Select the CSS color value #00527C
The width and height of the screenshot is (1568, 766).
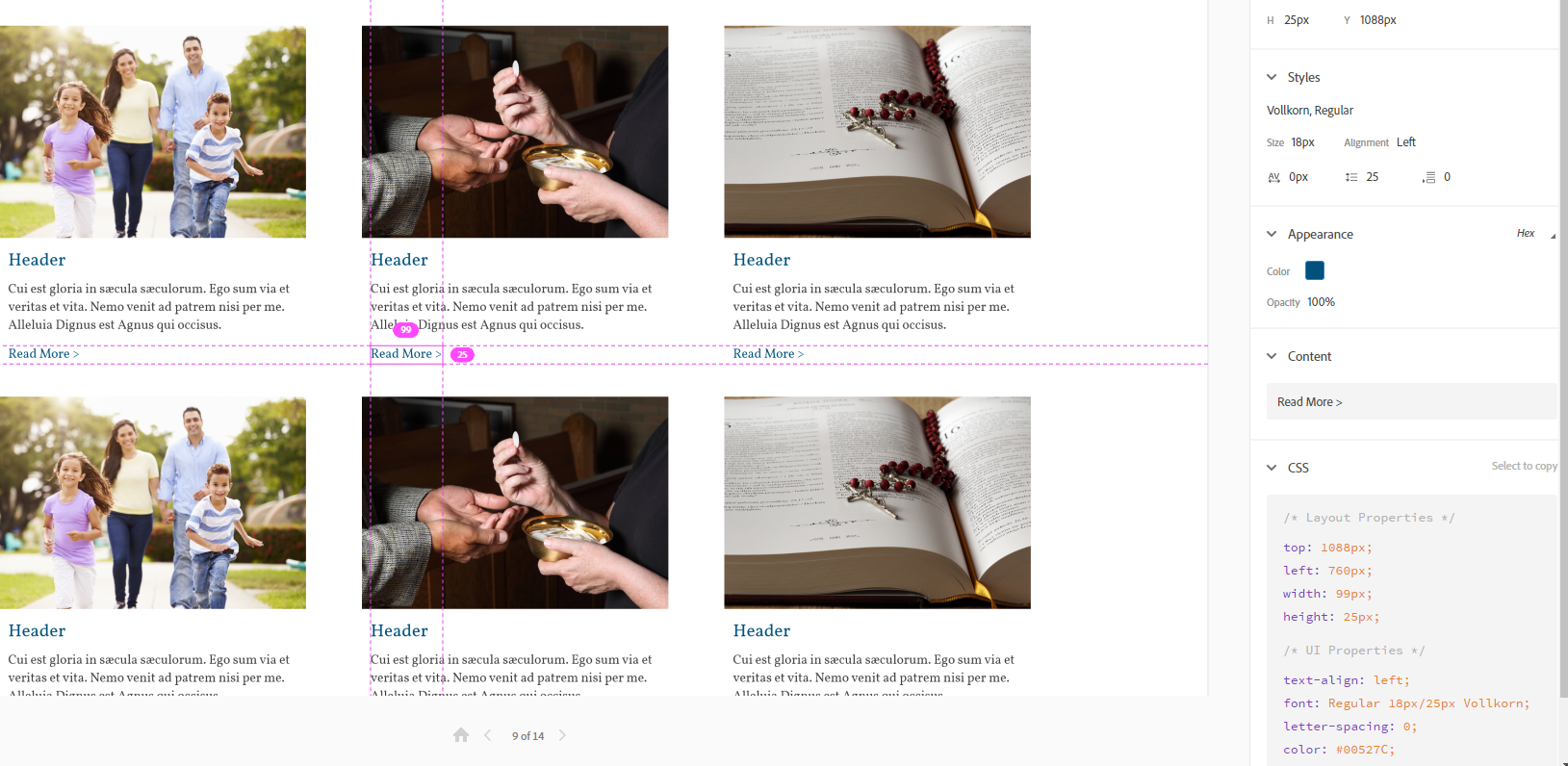tap(1364, 750)
